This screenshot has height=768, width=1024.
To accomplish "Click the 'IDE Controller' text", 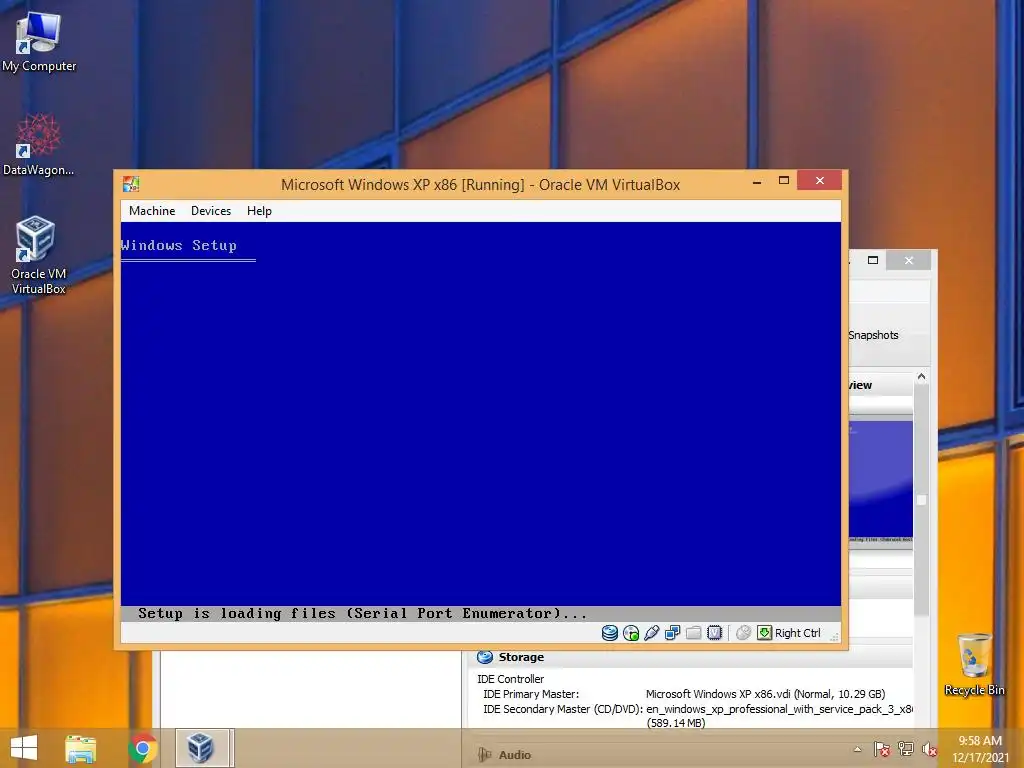I will 511,679.
